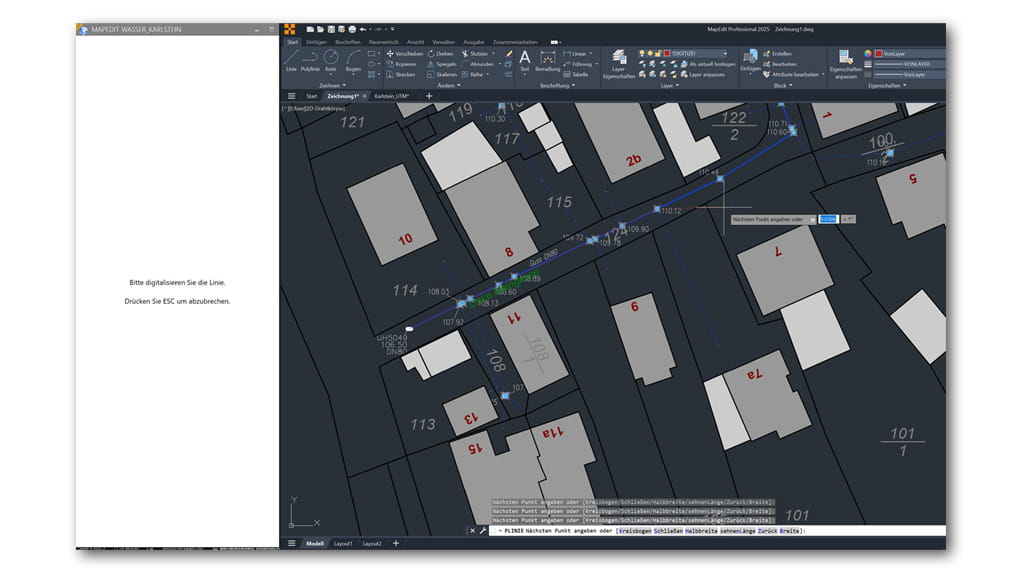
Task: Select the Polylinie tool
Action: tap(311, 60)
